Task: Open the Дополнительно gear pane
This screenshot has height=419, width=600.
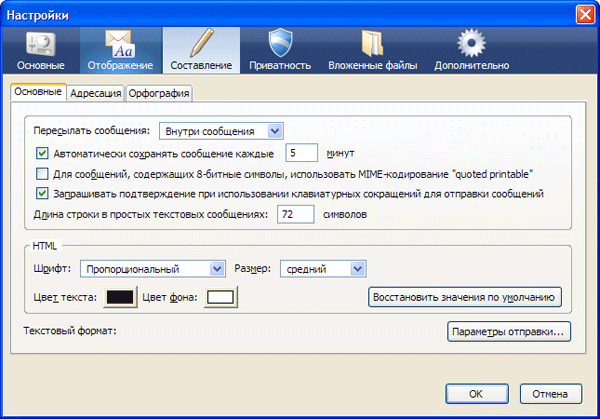Action: [x=471, y=51]
